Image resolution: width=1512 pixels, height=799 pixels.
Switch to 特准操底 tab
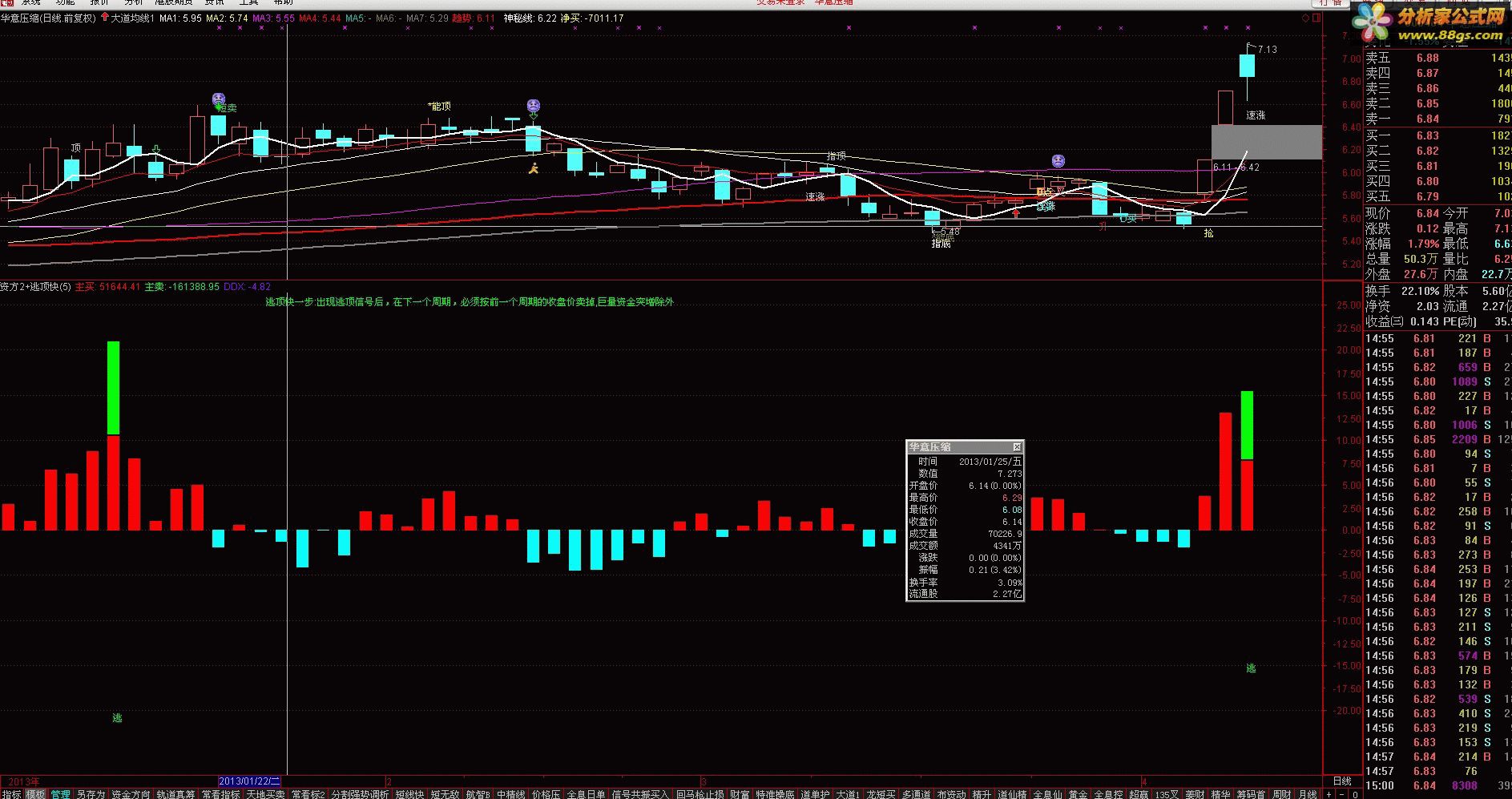click(775, 794)
